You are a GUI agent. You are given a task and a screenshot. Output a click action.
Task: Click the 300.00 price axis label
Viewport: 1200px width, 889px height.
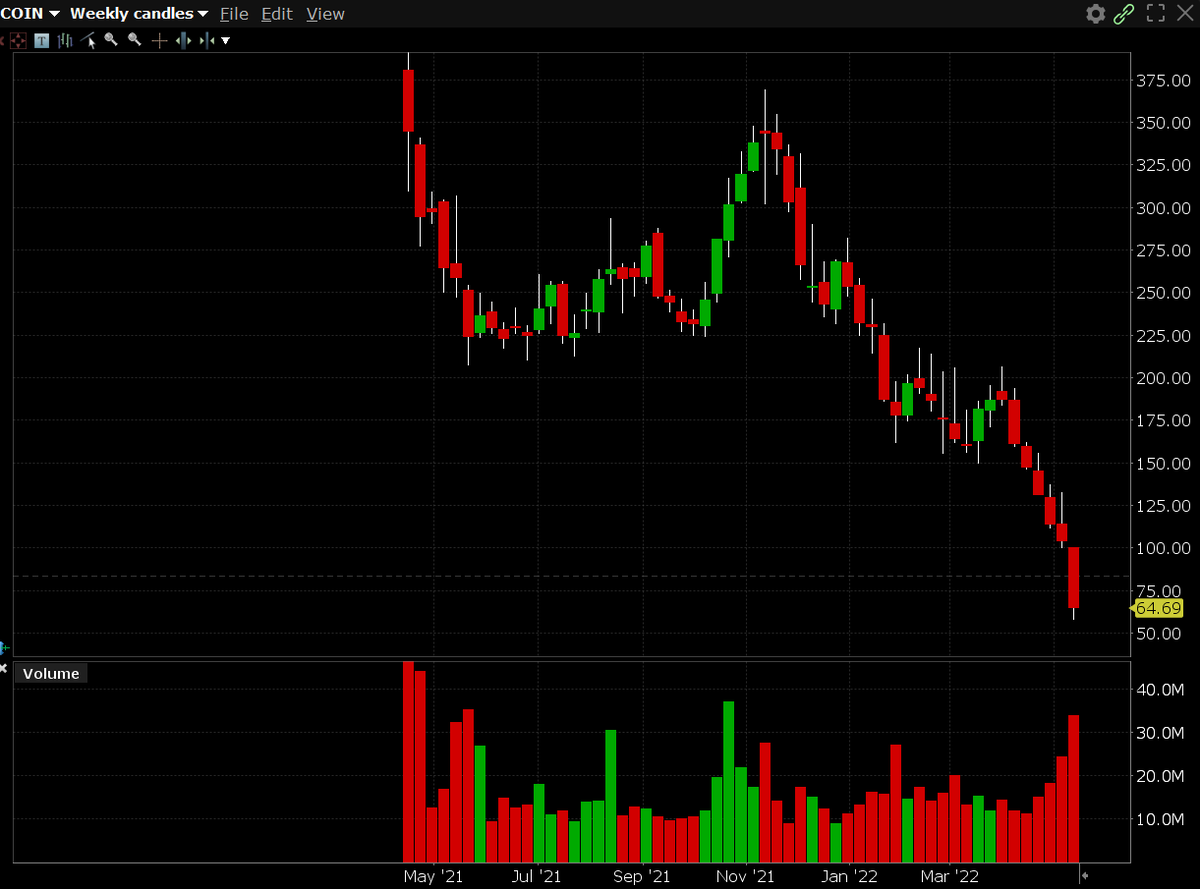[x=1164, y=208]
